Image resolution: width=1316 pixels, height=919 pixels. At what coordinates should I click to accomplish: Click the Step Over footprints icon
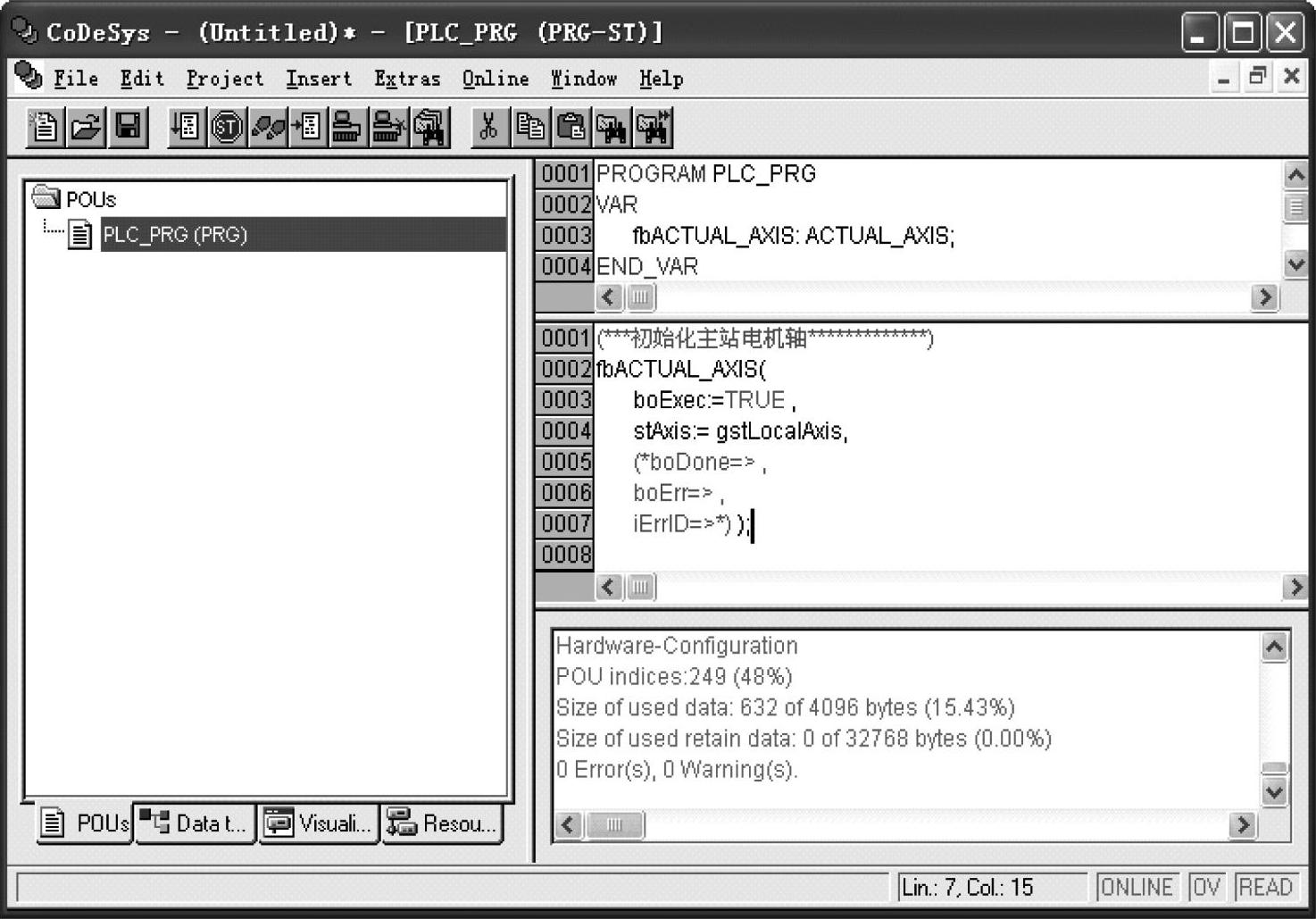click(x=268, y=127)
